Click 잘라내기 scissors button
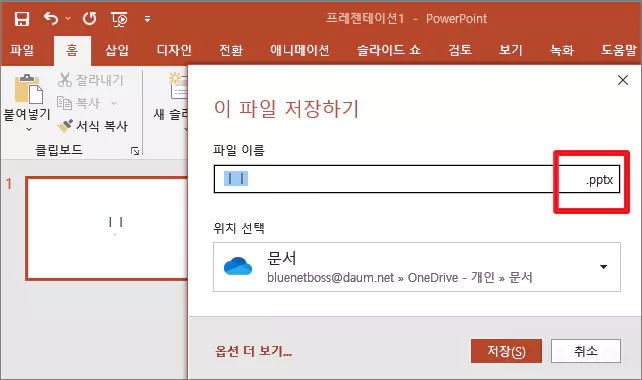Viewport: 642px width, 380px height. tap(90, 80)
